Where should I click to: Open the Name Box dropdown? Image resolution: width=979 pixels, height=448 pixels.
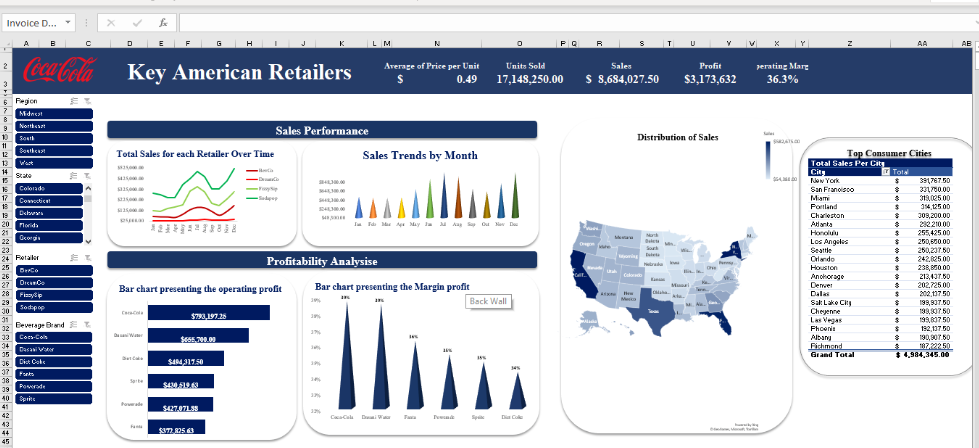67,23
